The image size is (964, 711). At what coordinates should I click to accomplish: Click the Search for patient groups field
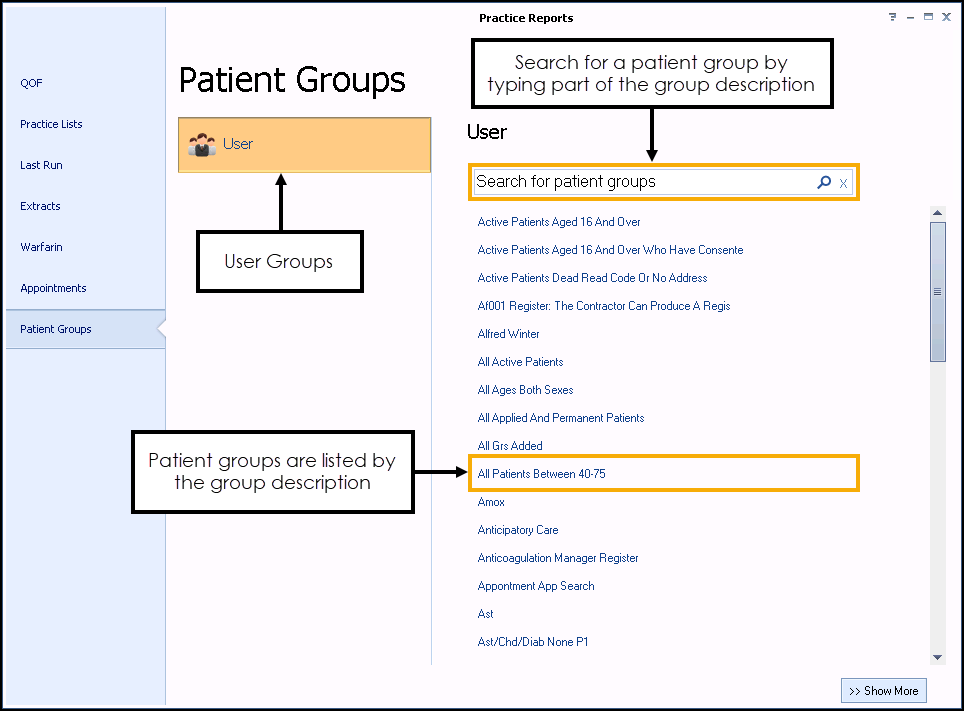click(x=640, y=182)
